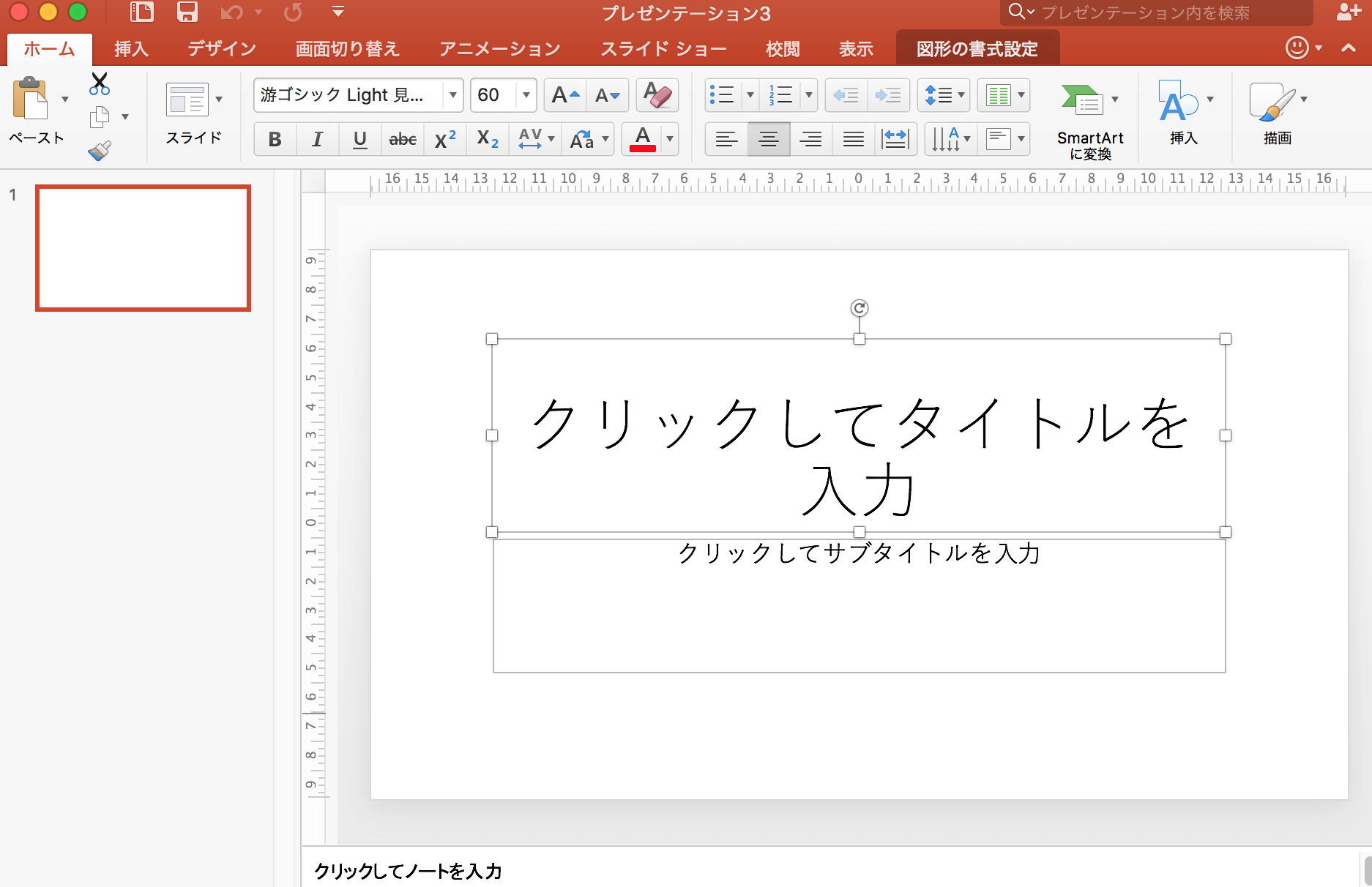
Task: Click the Convert to SmartArt icon
Action: point(1082,100)
